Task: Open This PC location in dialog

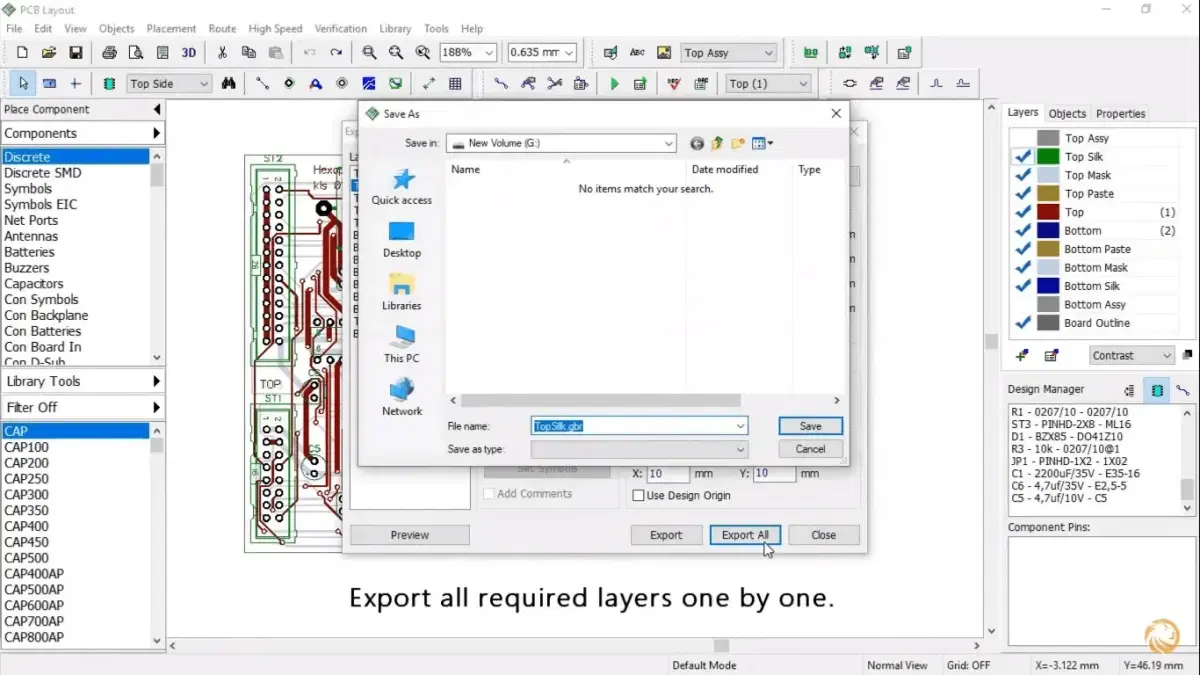Action: pos(402,343)
